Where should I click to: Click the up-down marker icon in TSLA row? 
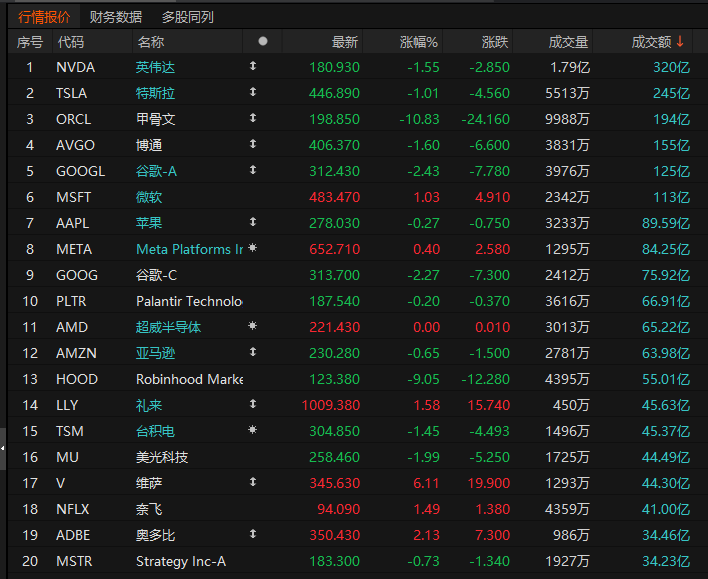pyautogui.click(x=253, y=92)
